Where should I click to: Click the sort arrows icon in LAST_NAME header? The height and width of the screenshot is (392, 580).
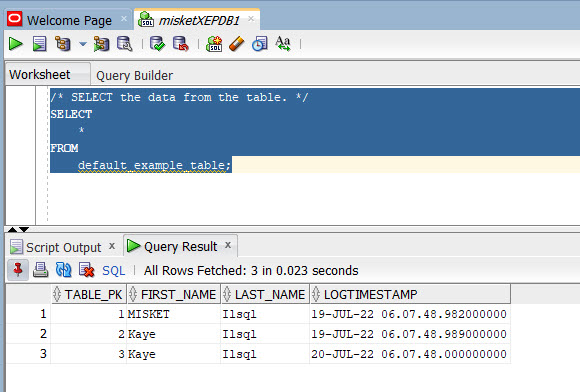pyautogui.click(x=227, y=294)
